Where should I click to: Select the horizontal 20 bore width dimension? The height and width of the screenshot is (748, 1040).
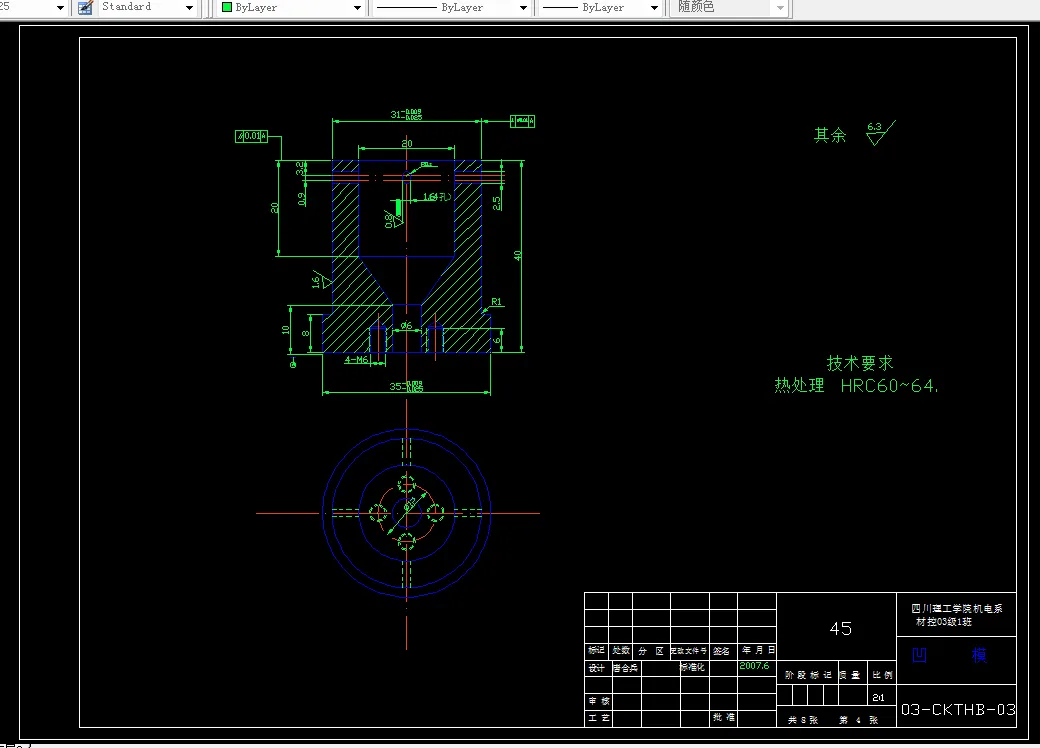(407, 143)
